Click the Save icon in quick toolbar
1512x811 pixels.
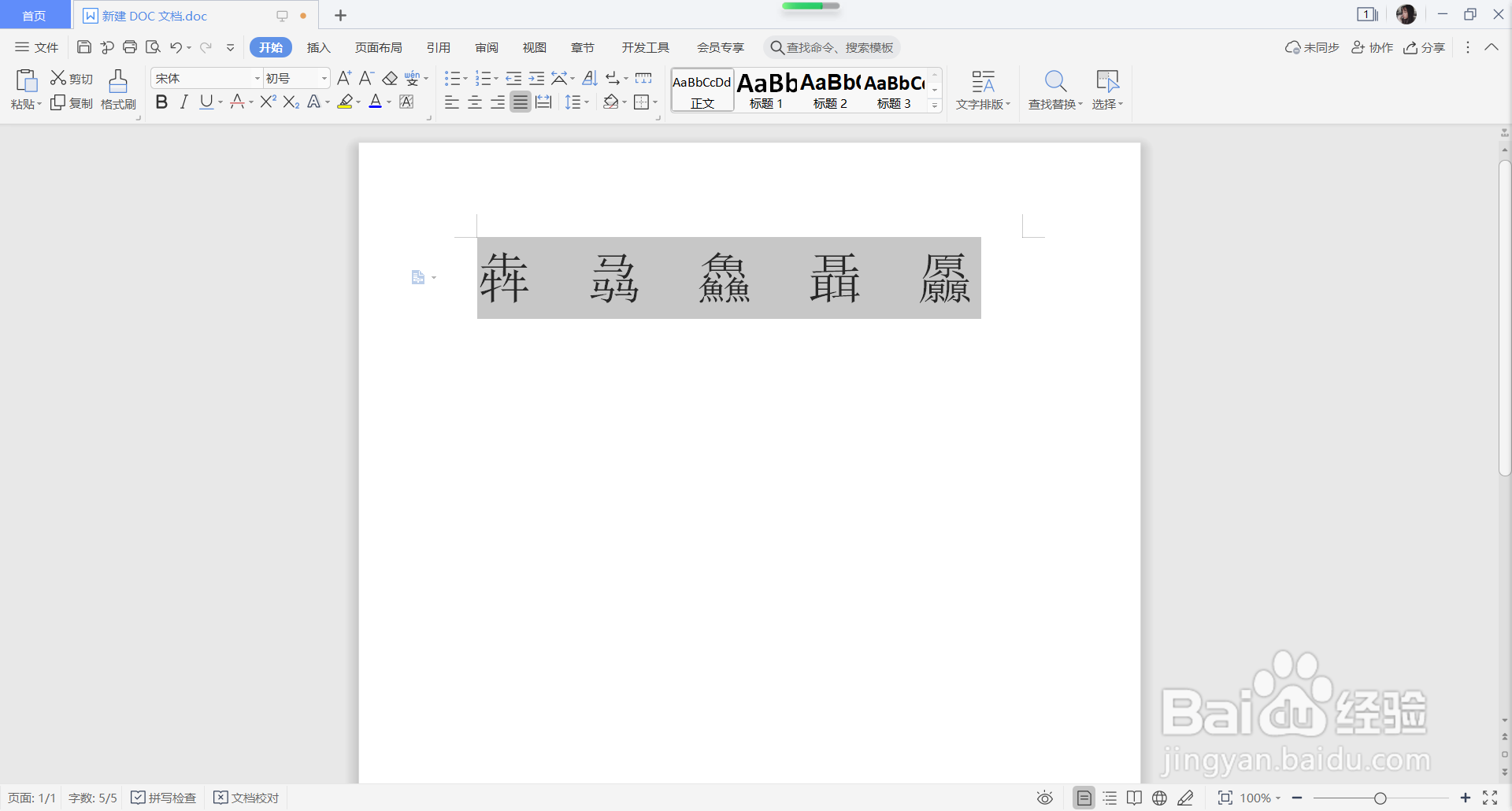click(84, 47)
